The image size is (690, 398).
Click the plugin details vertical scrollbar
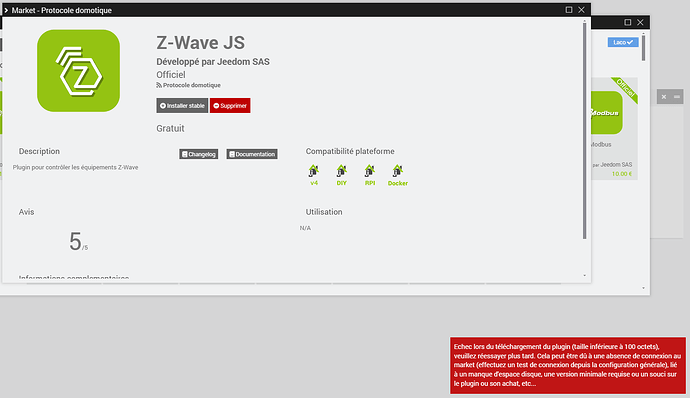pos(584,131)
